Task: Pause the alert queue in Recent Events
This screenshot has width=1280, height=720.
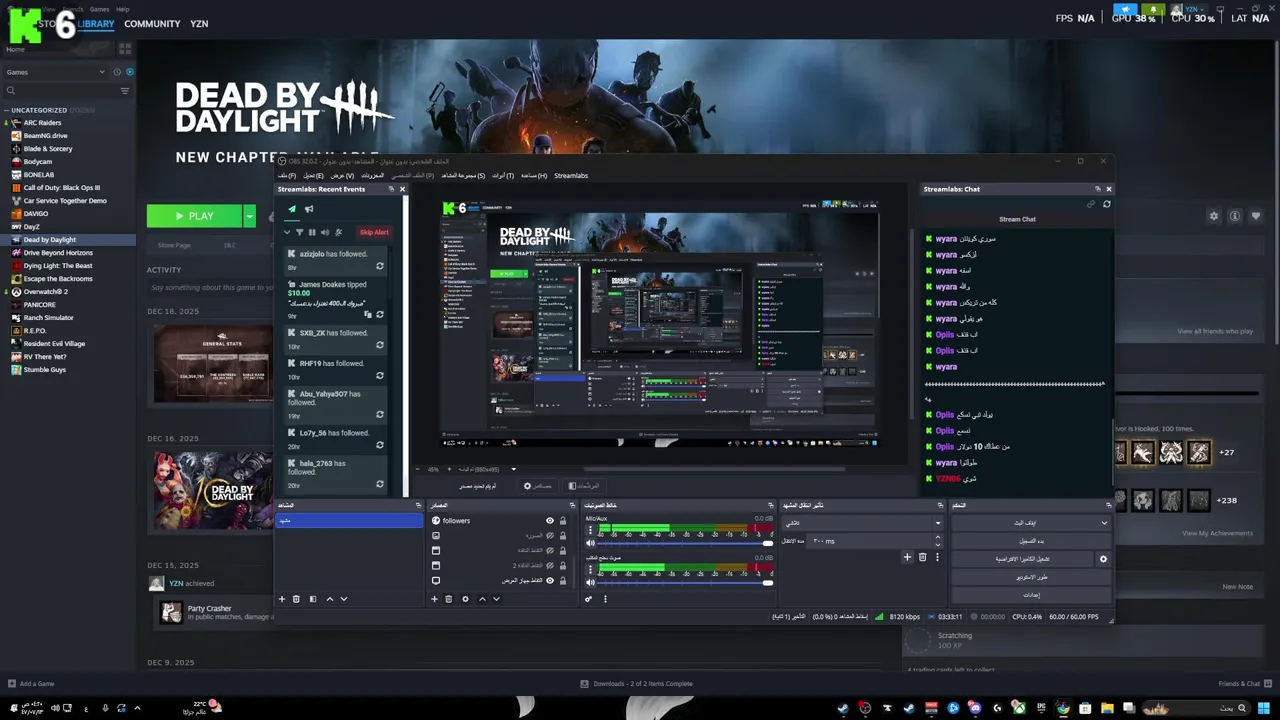Action: click(312, 232)
